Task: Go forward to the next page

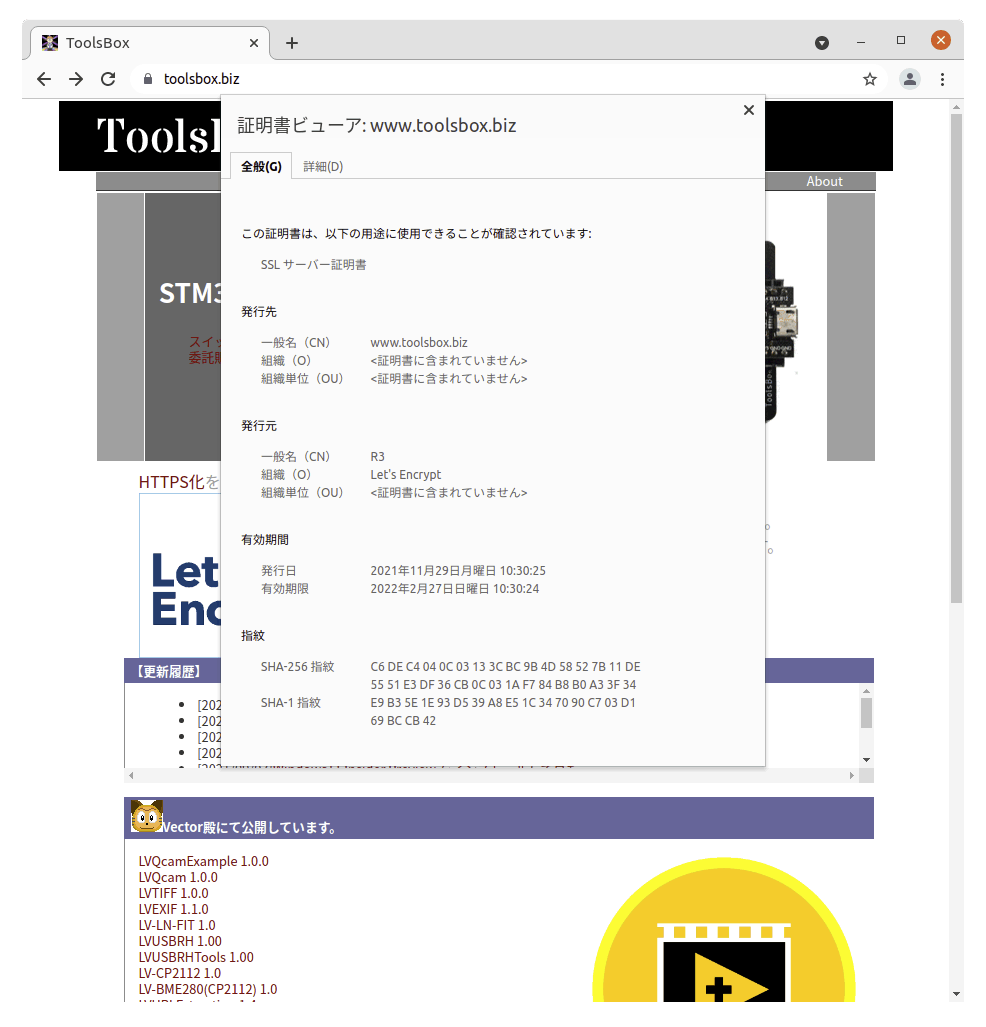Action: (x=76, y=79)
